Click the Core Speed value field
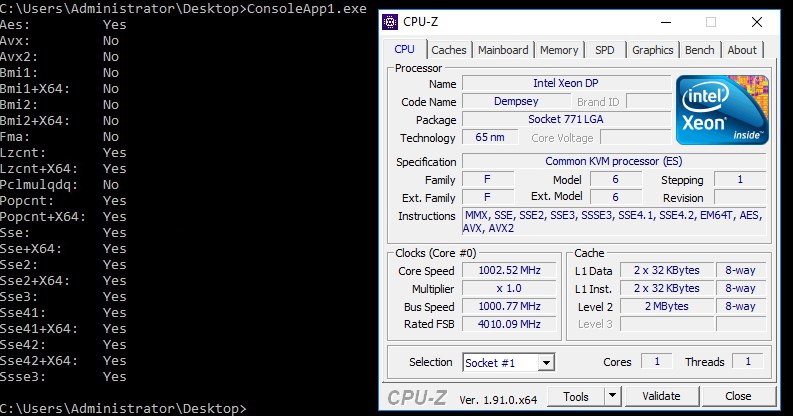Image resolution: width=793 pixels, height=416 pixels. (509, 270)
